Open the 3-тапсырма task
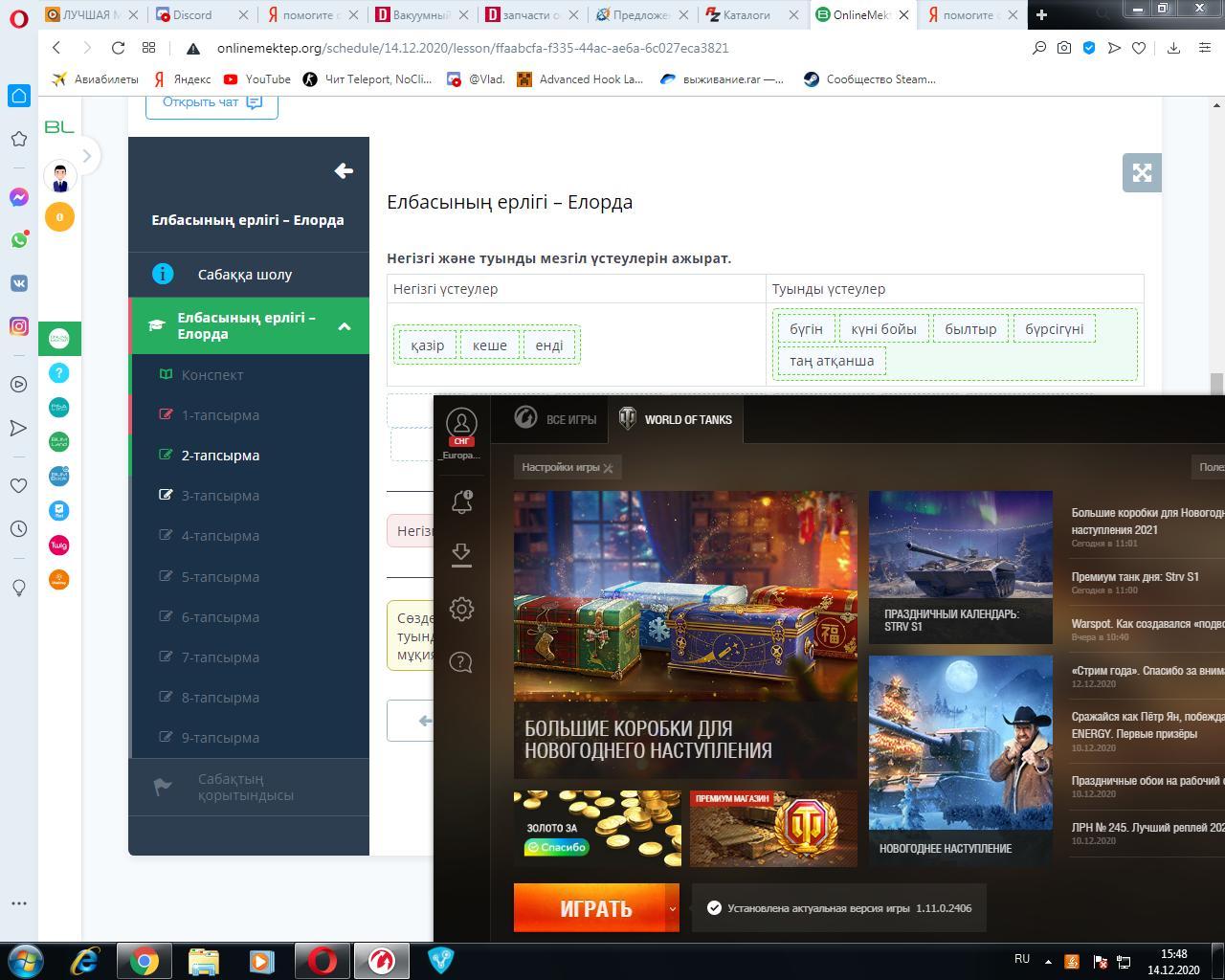The height and width of the screenshot is (980, 1225). pyautogui.click(x=220, y=496)
